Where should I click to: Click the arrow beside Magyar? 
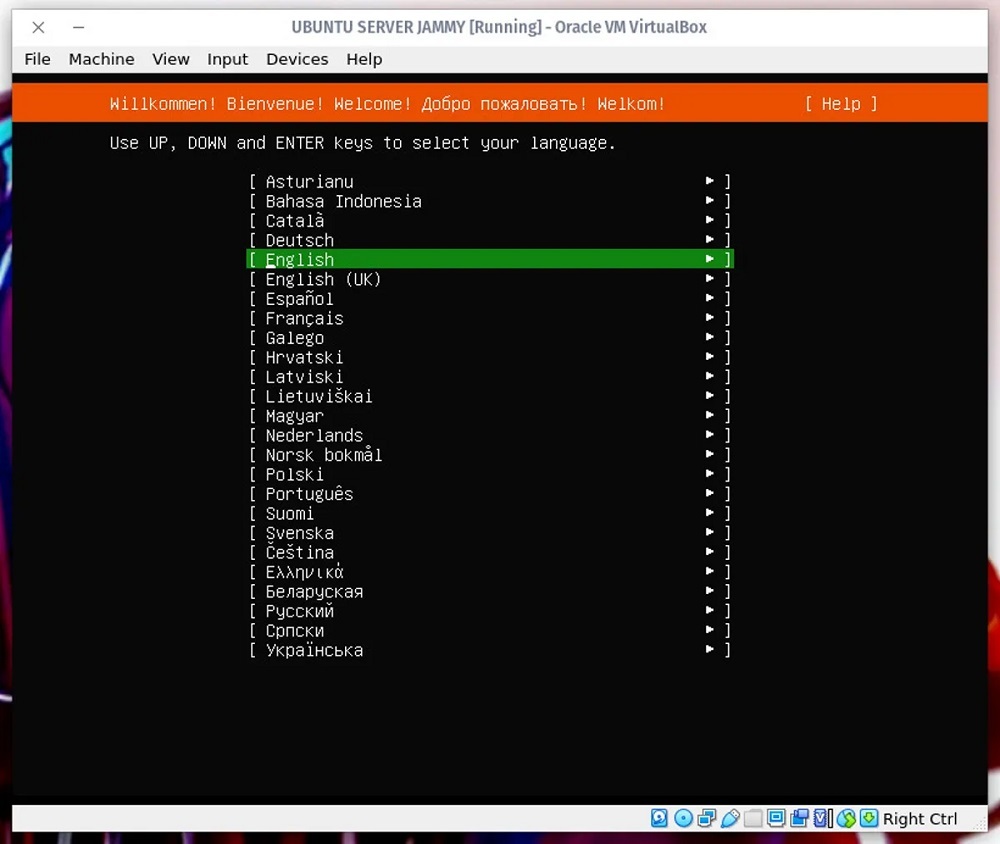710,415
